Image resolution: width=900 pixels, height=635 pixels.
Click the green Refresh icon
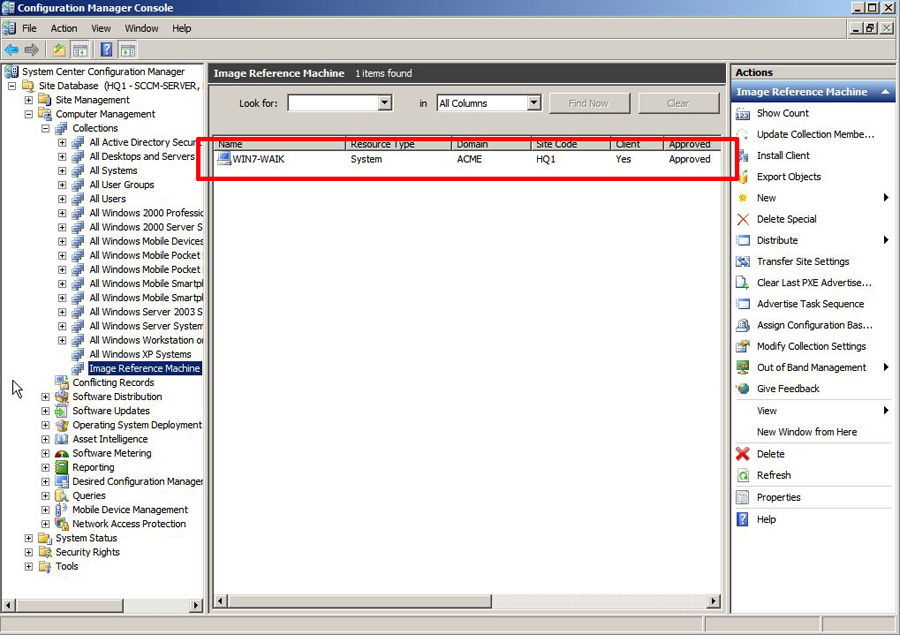coord(743,475)
